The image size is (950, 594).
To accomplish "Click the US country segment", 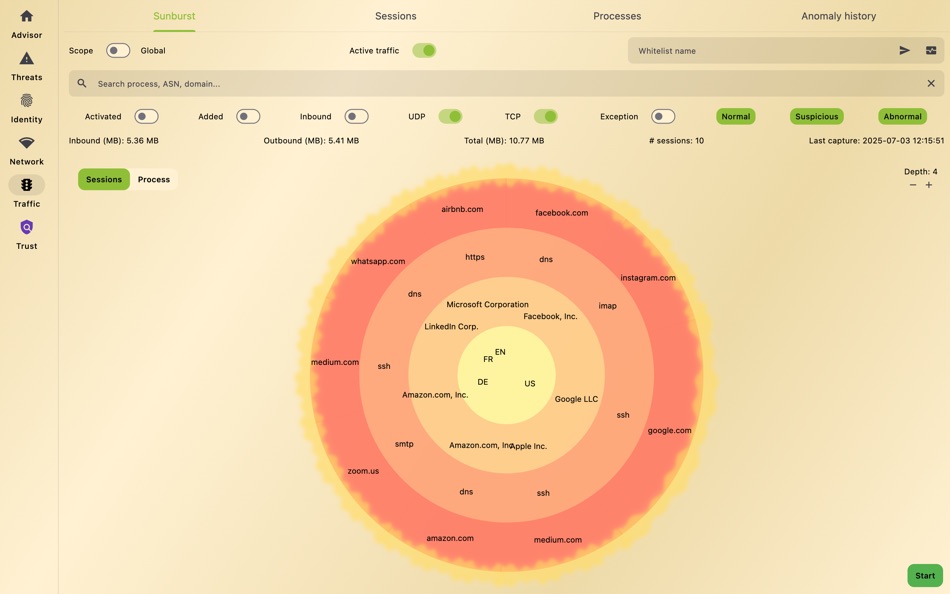I will (x=530, y=384).
